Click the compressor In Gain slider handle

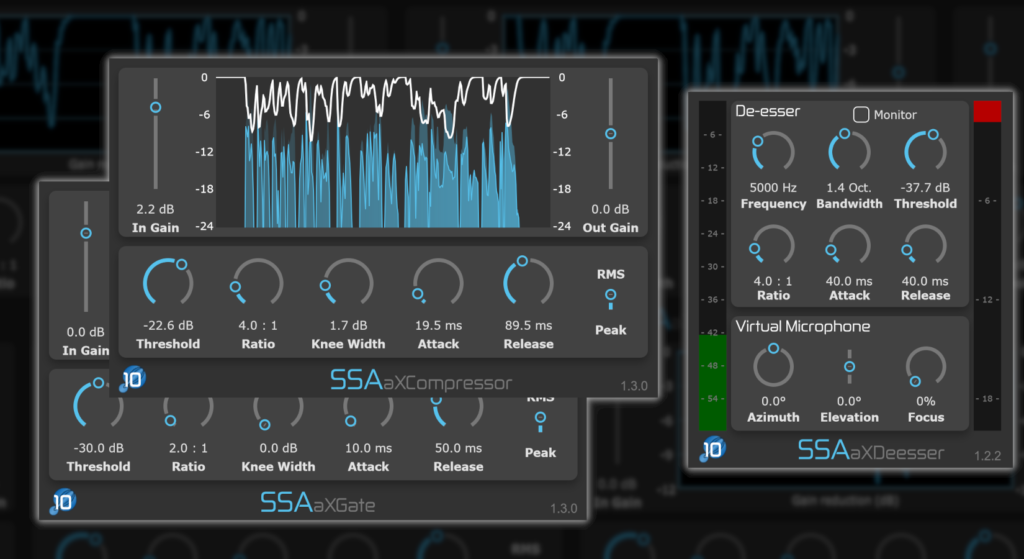coord(155,108)
